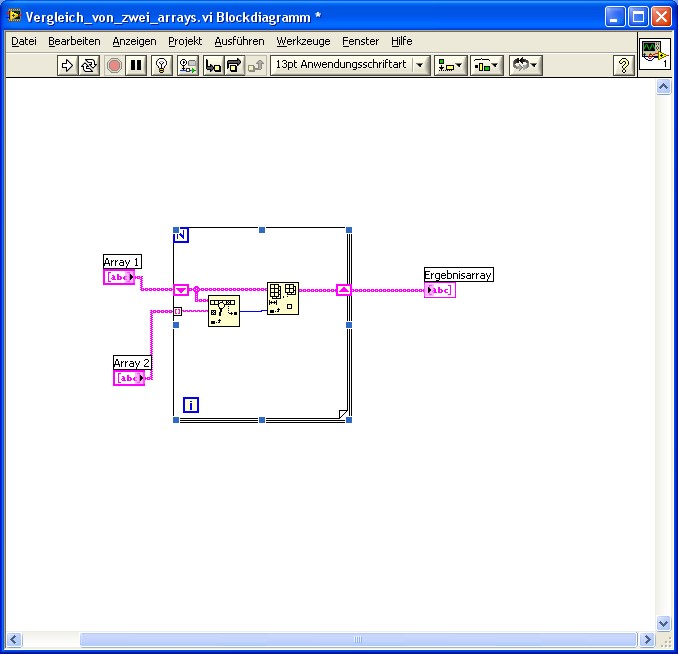678x654 pixels.
Task: Click the LabVIEW icon in title bar
Action: (x=14, y=16)
